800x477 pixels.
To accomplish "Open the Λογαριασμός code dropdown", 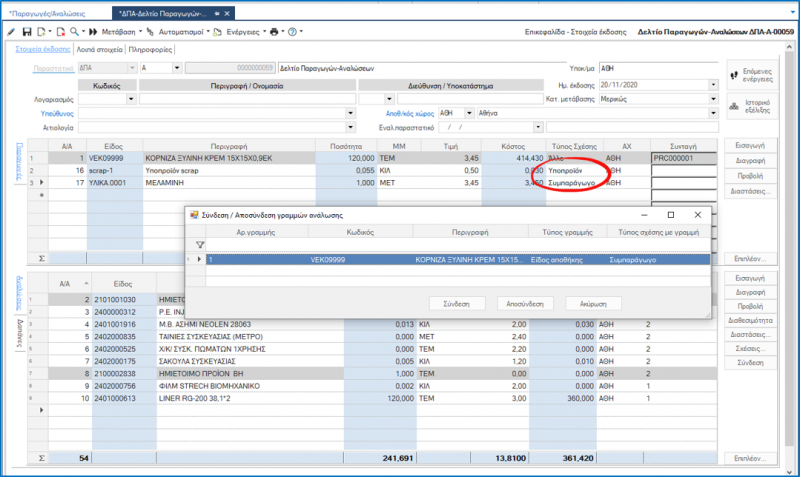I will coord(131,99).
